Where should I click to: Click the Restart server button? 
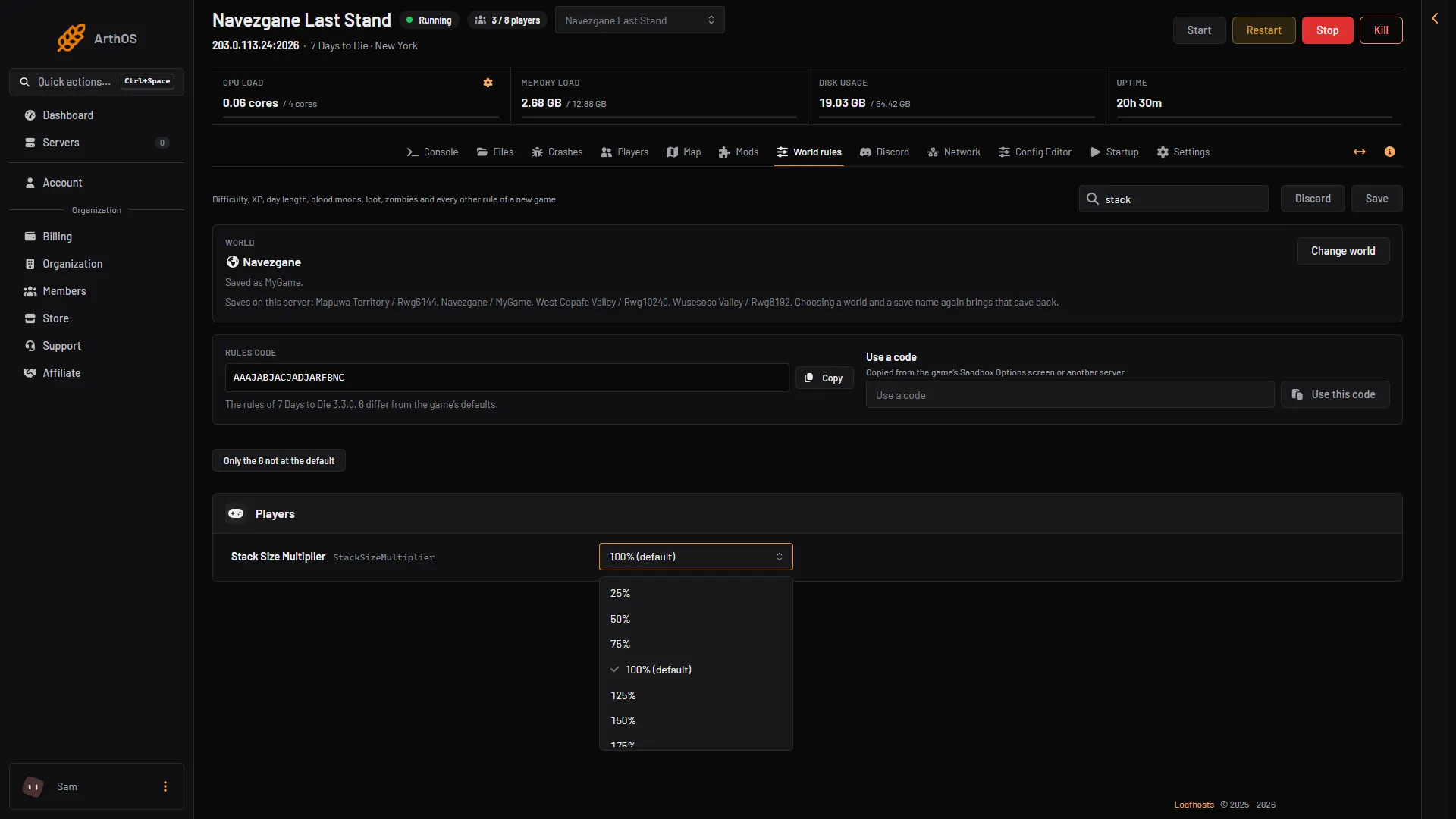point(1263,30)
